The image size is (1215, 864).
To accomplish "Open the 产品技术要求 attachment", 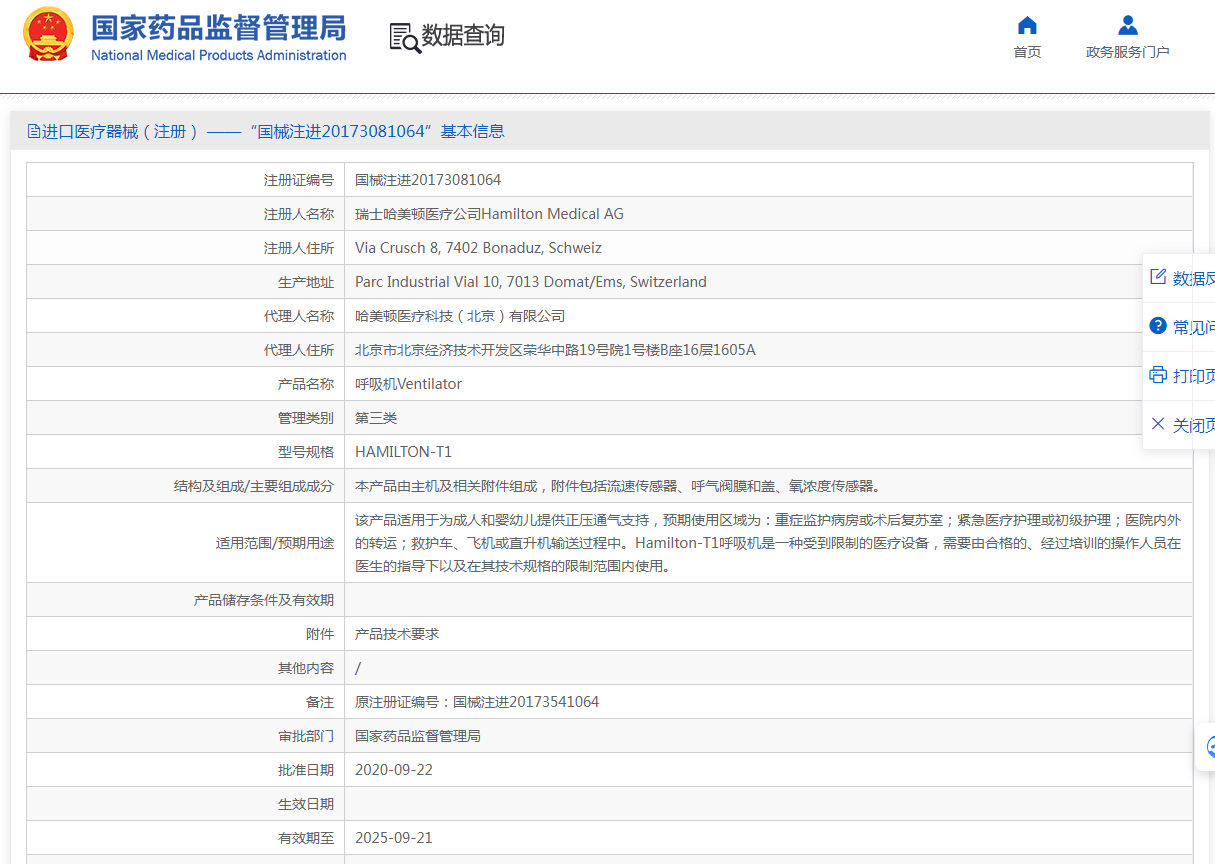I will point(397,634).
